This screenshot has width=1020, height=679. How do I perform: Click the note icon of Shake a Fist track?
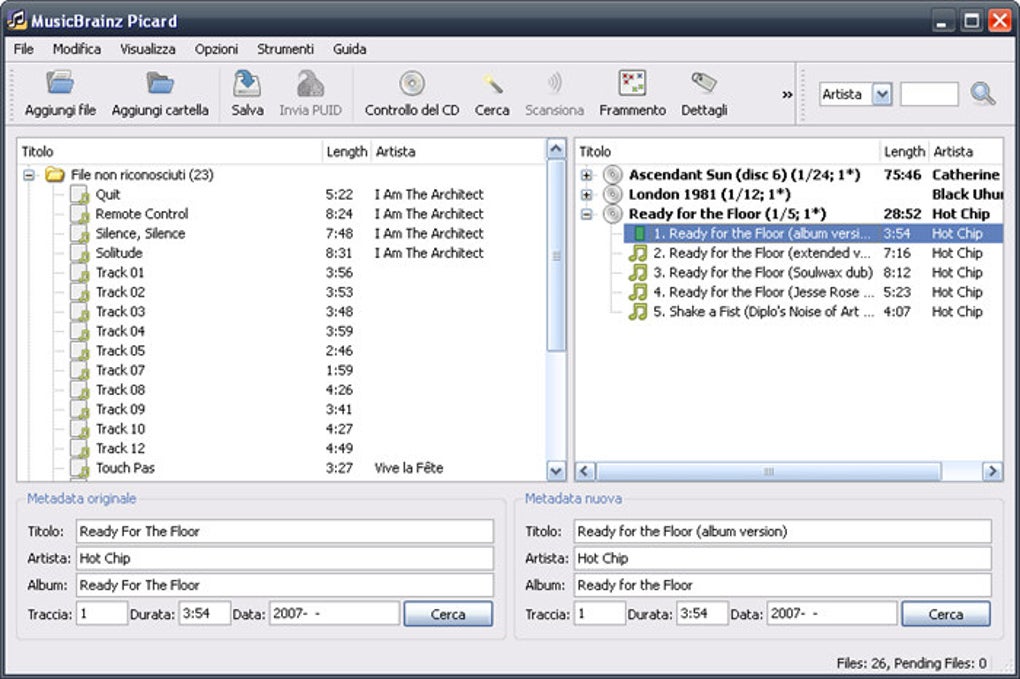click(638, 312)
